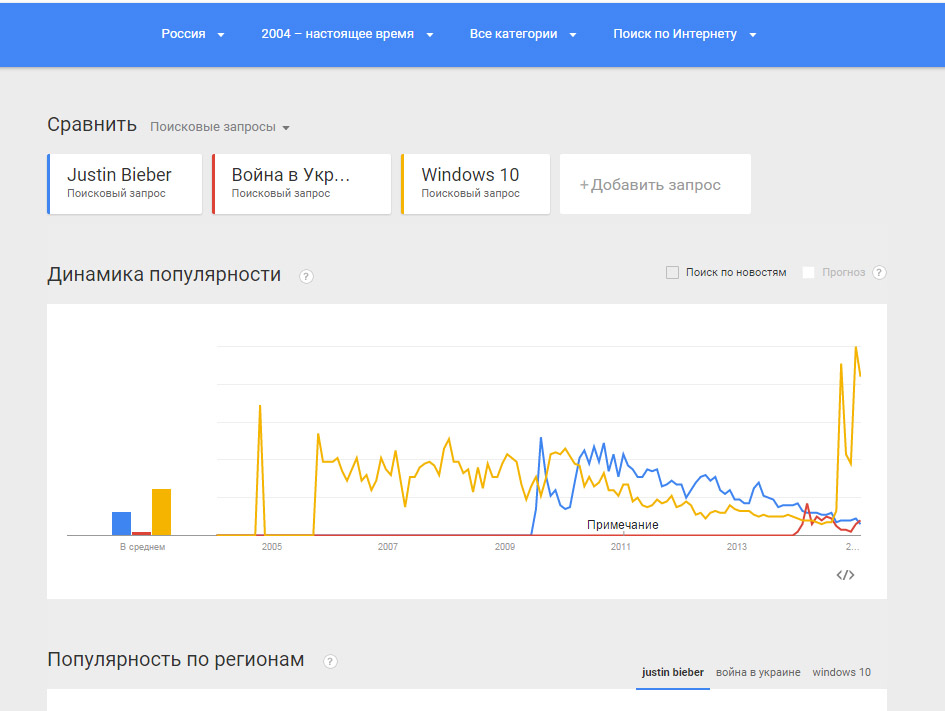The width and height of the screenshot is (945, 711).
Task: Select the Windows 10 search term card
Action: [x=475, y=184]
